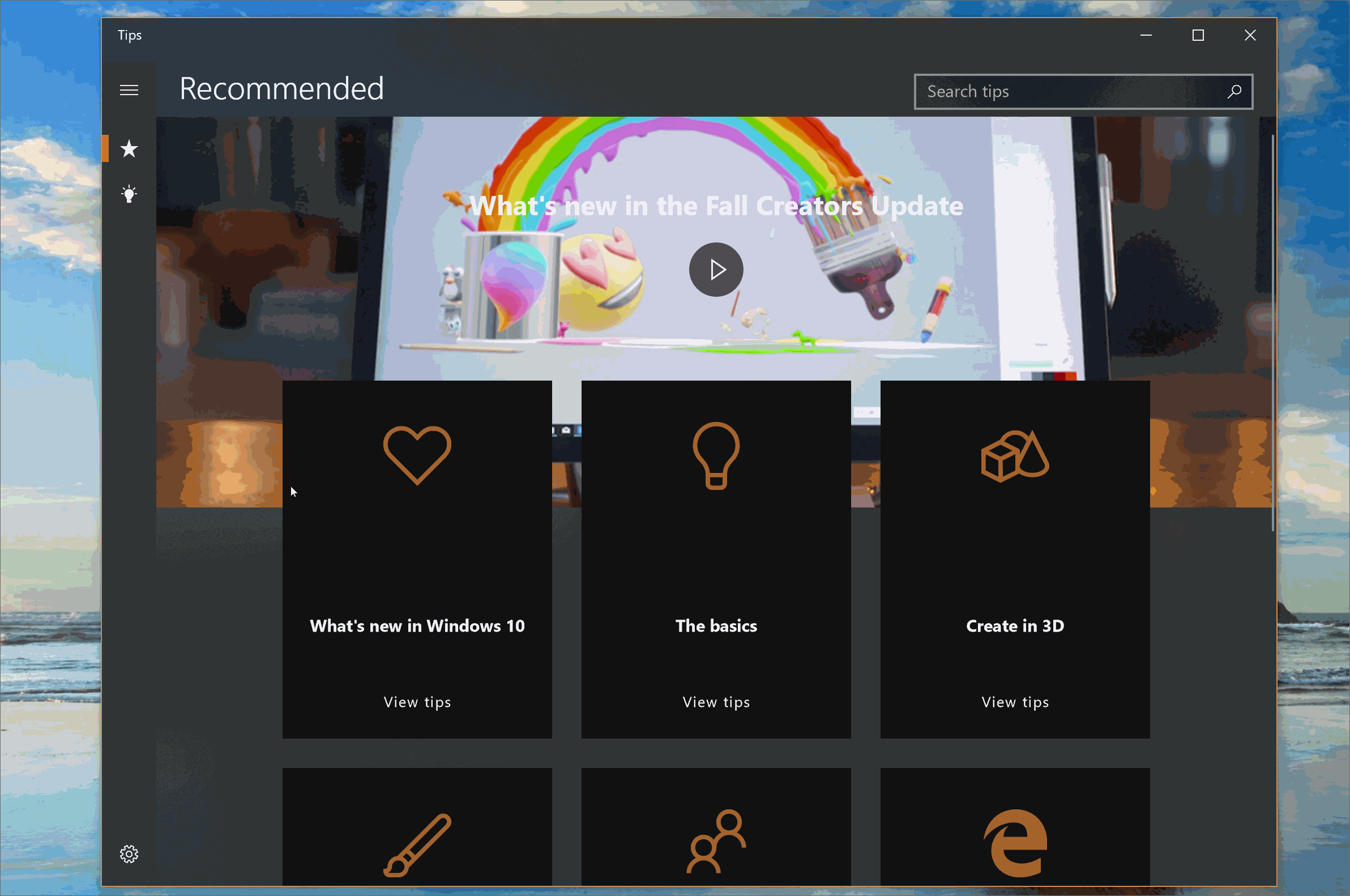This screenshot has width=1350, height=896.
Task: Close the Tips window
Action: [1250, 36]
